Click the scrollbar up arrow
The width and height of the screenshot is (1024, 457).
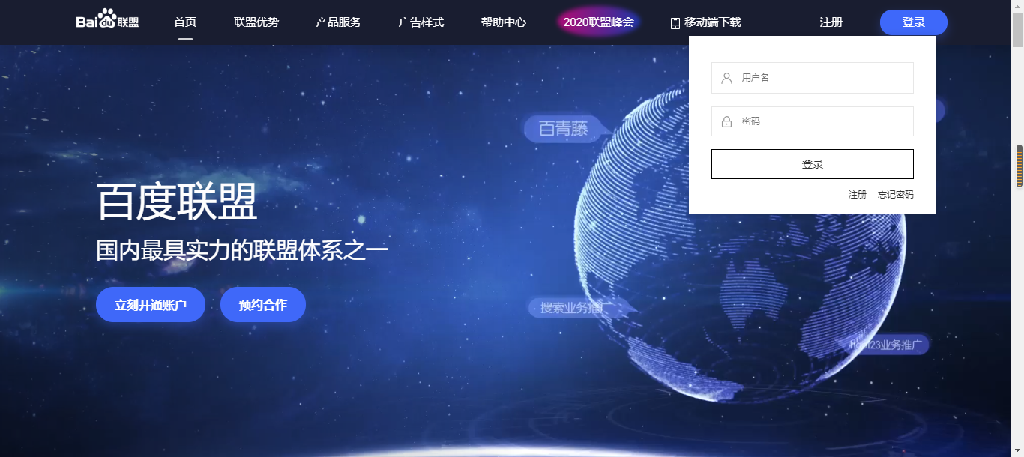[x=1018, y=5]
